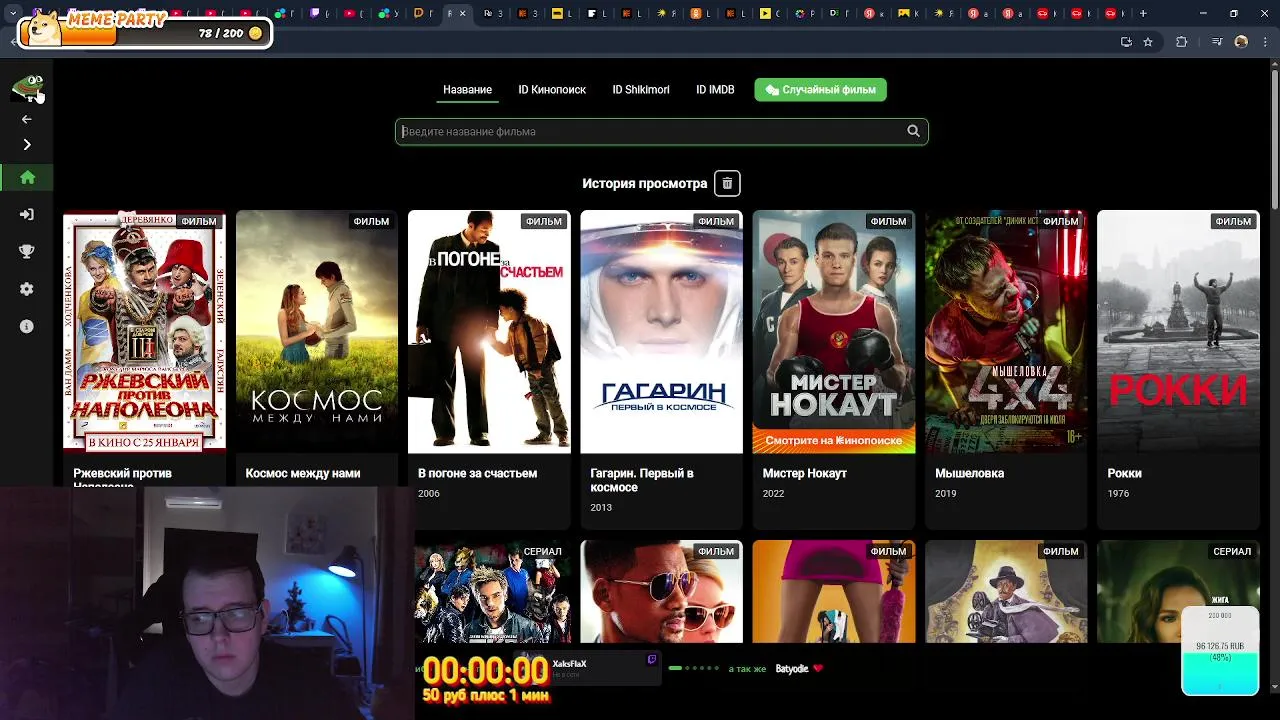Click the bookmark star in address bar
Screen dimensions: 1280x720
(1148, 42)
